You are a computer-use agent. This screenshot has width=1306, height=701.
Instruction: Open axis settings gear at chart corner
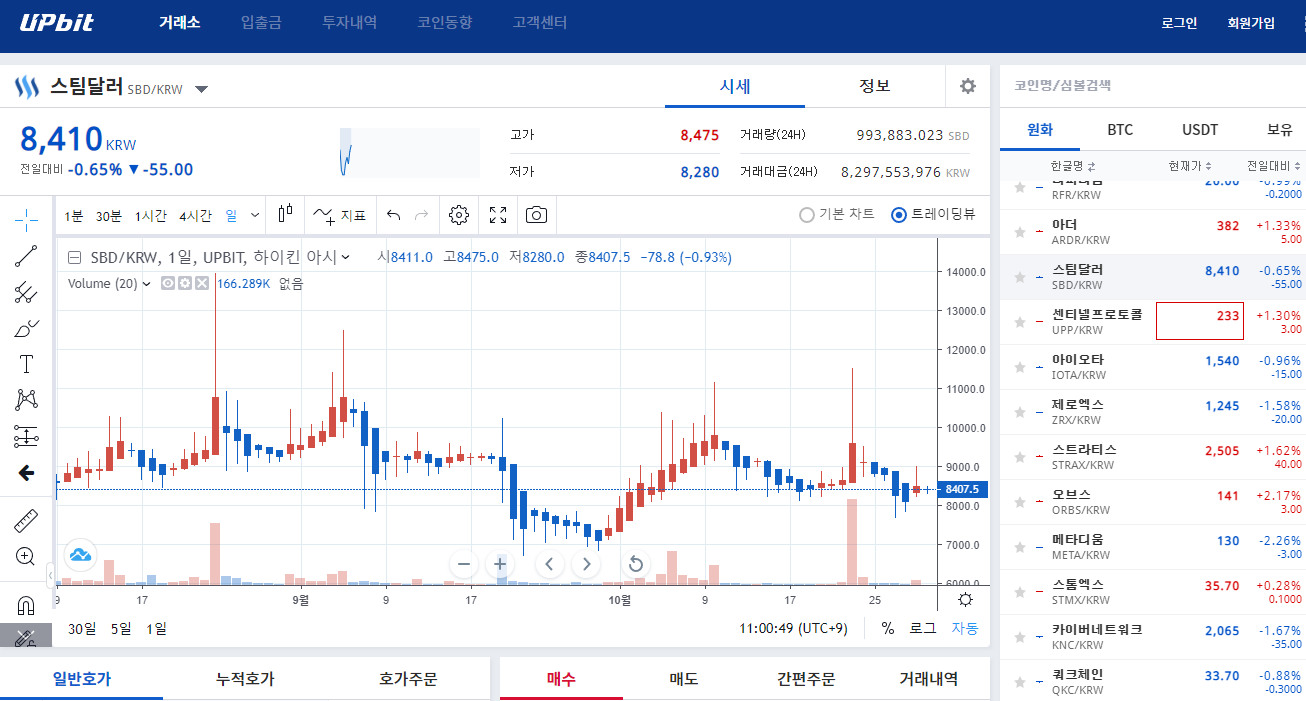coord(965,600)
